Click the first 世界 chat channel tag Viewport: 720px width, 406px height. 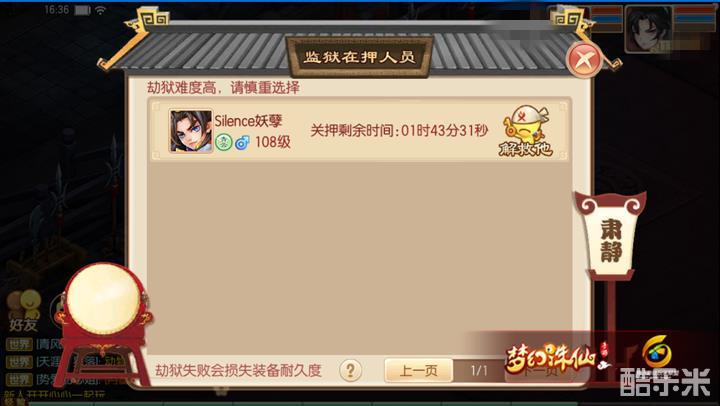[19, 344]
